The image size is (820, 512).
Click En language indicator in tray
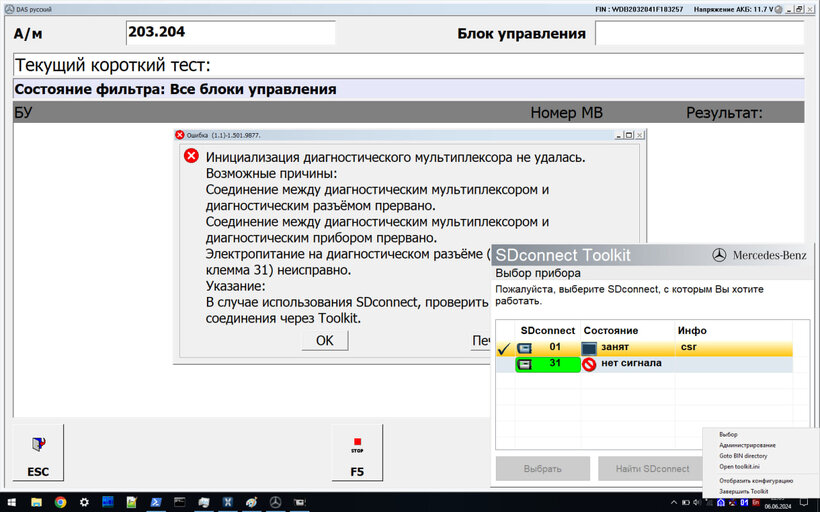(755, 503)
